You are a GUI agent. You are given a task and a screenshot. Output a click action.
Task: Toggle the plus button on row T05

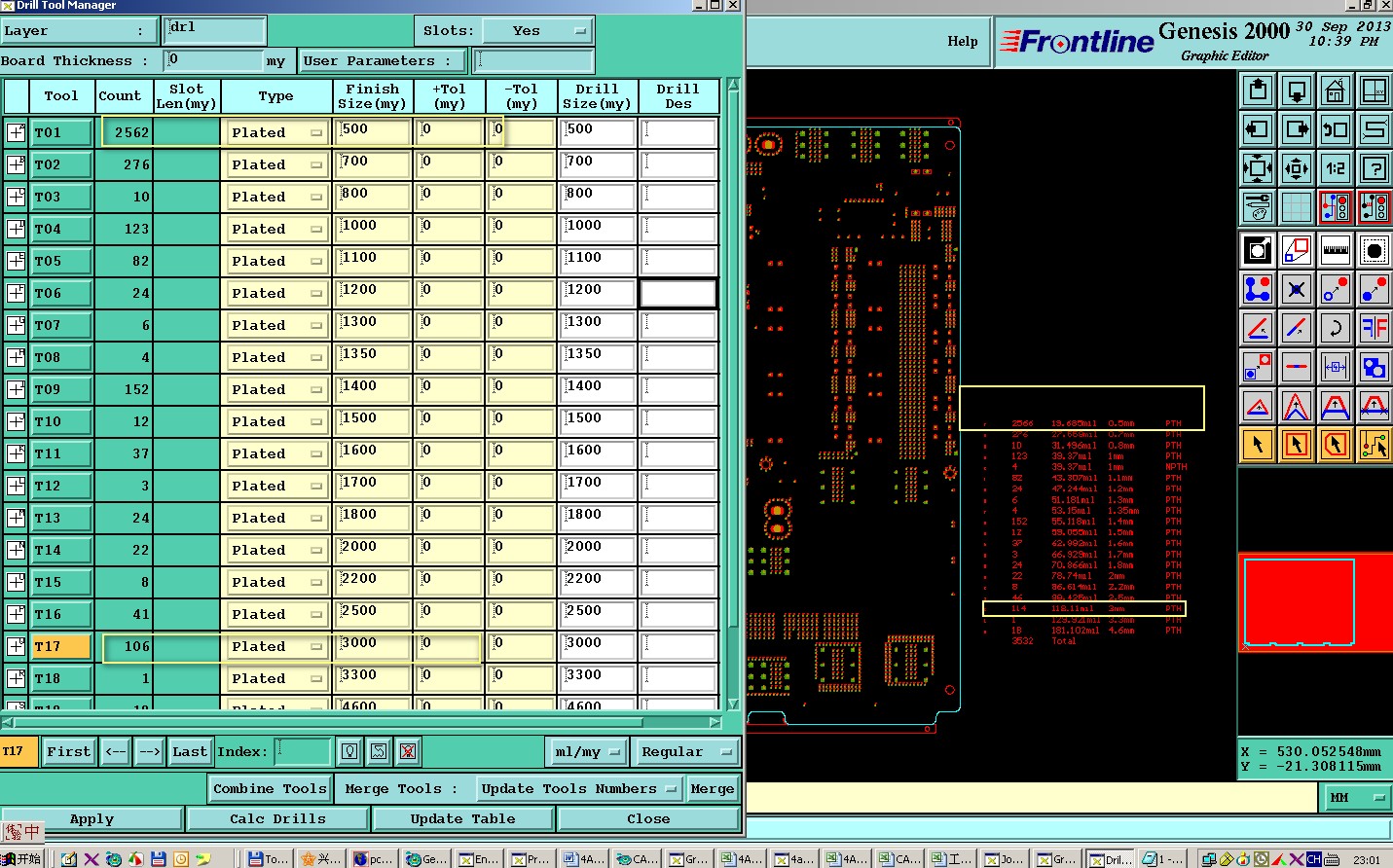(x=16, y=261)
